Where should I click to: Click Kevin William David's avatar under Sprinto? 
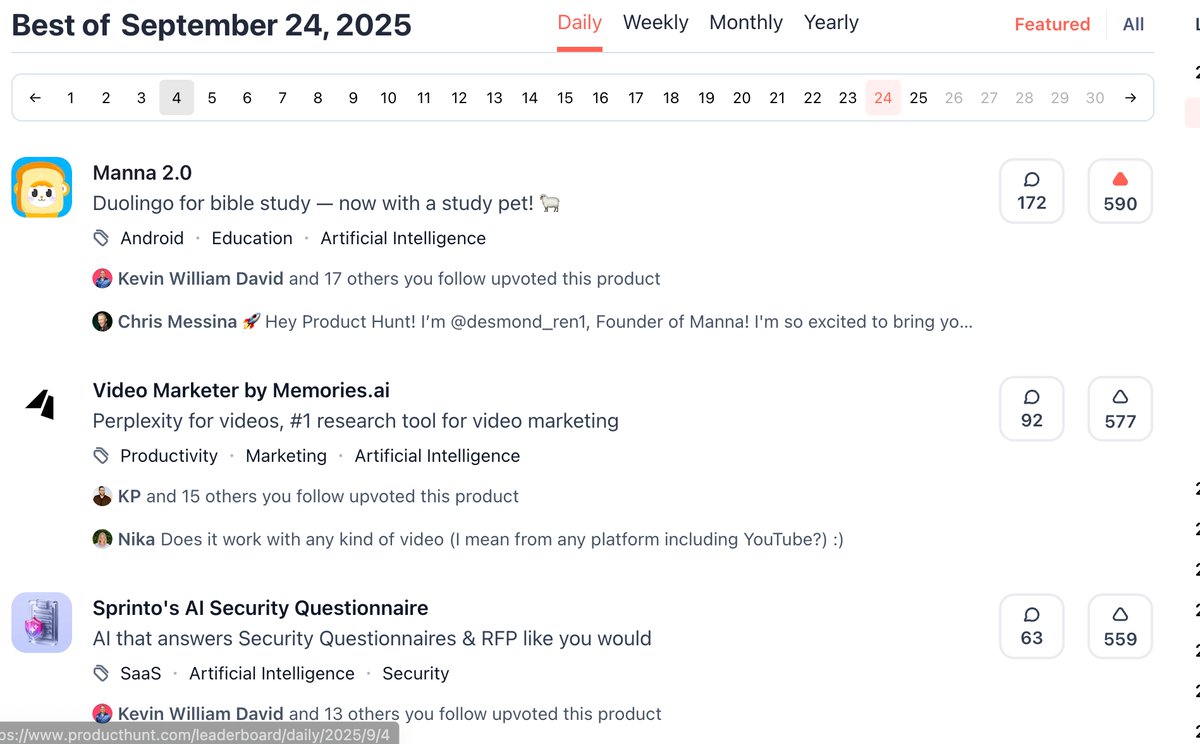(102, 714)
